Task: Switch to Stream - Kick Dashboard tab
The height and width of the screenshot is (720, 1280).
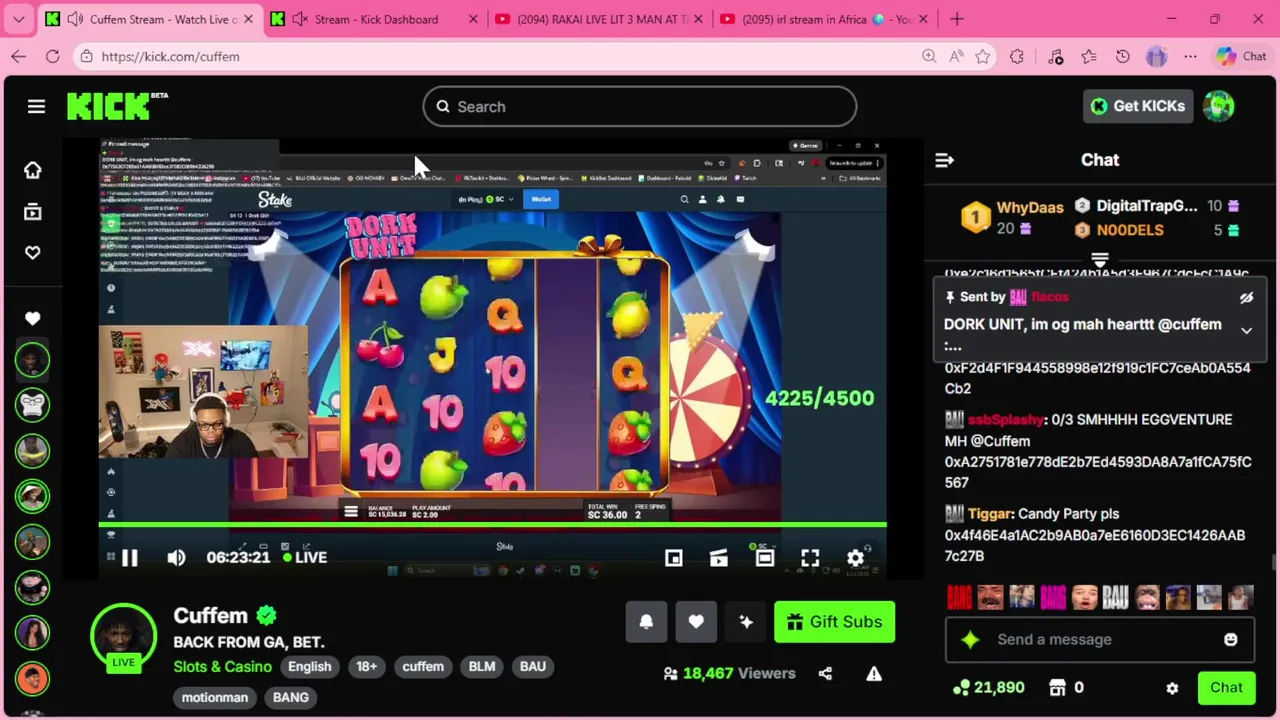Action: click(376, 19)
